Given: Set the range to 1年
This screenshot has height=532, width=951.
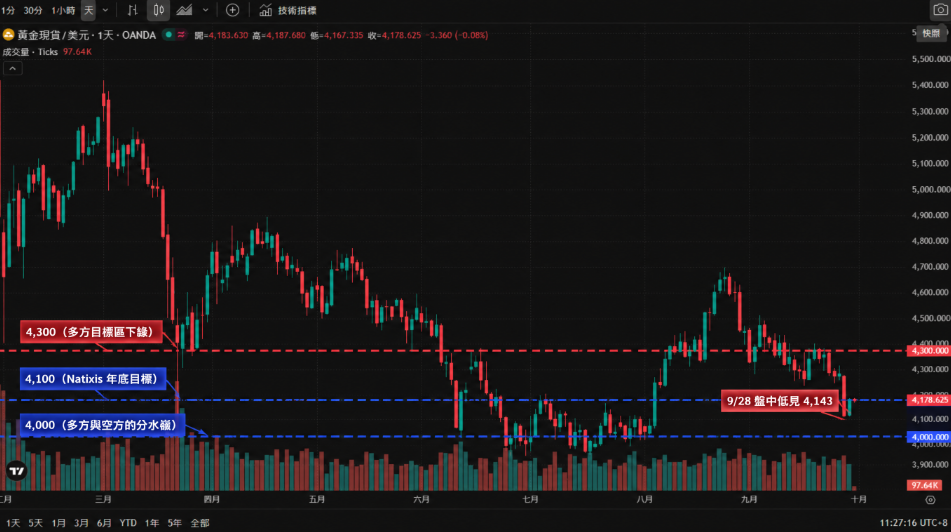Looking at the screenshot, I should [152, 523].
